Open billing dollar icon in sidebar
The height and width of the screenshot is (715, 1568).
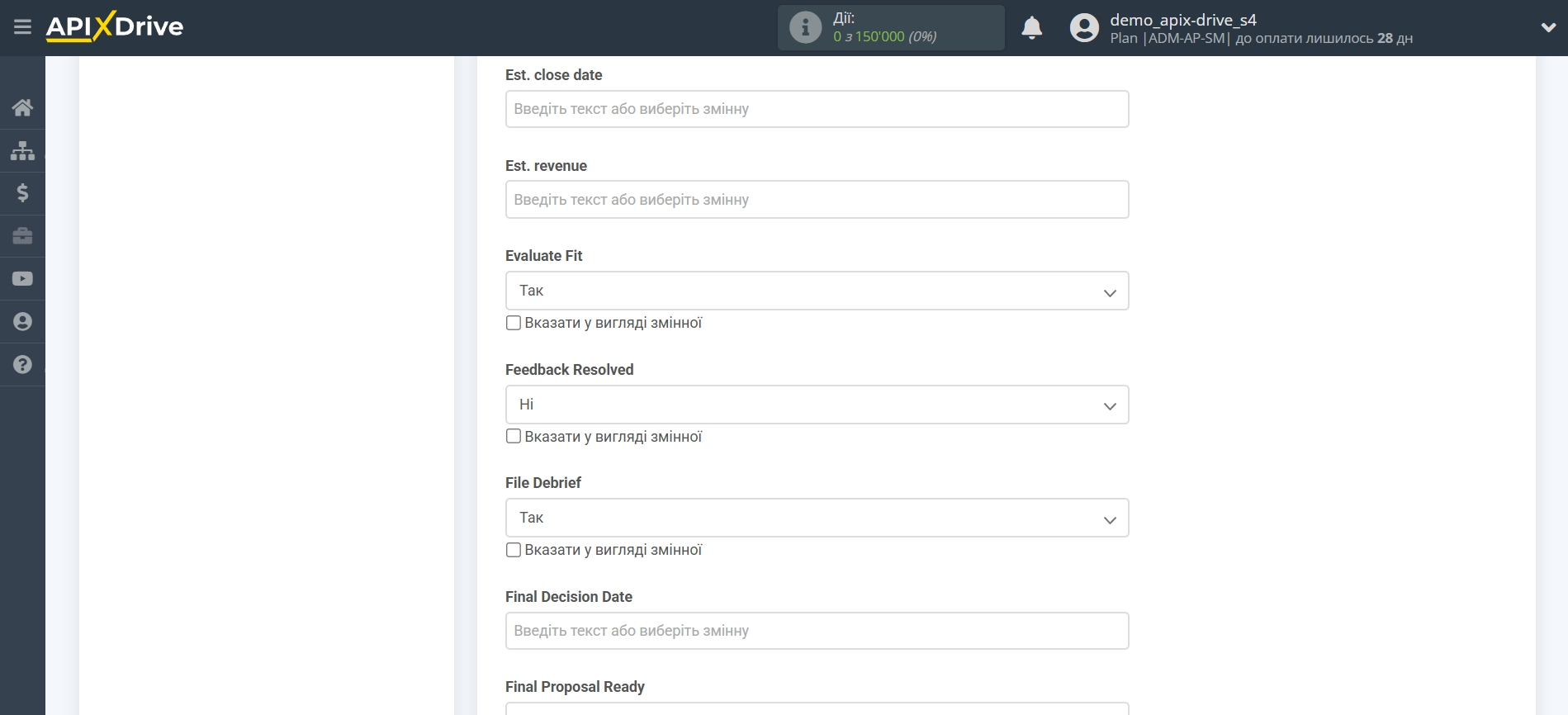coord(22,193)
